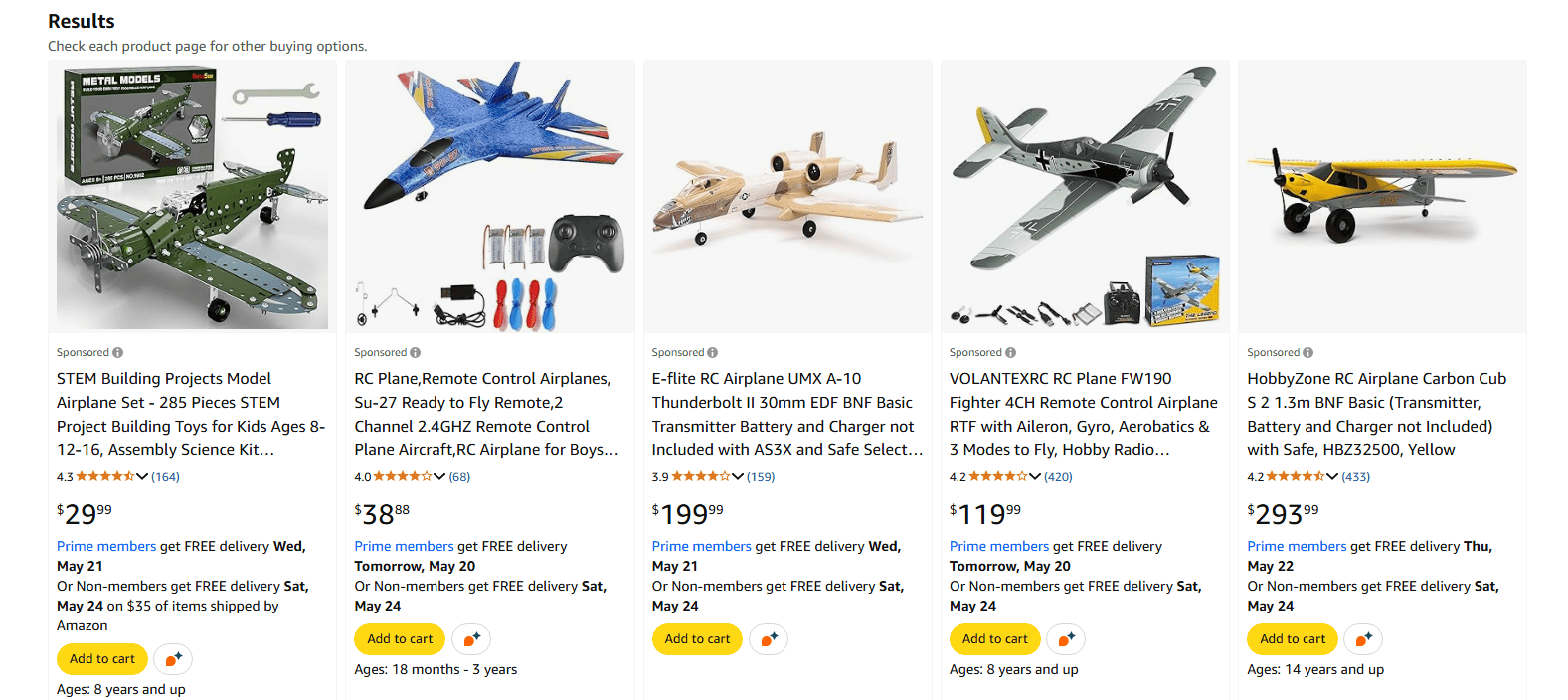Click sparkle AI icon next to Su-27 Add to cart
The height and width of the screenshot is (700, 1568).
pos(471,639)
